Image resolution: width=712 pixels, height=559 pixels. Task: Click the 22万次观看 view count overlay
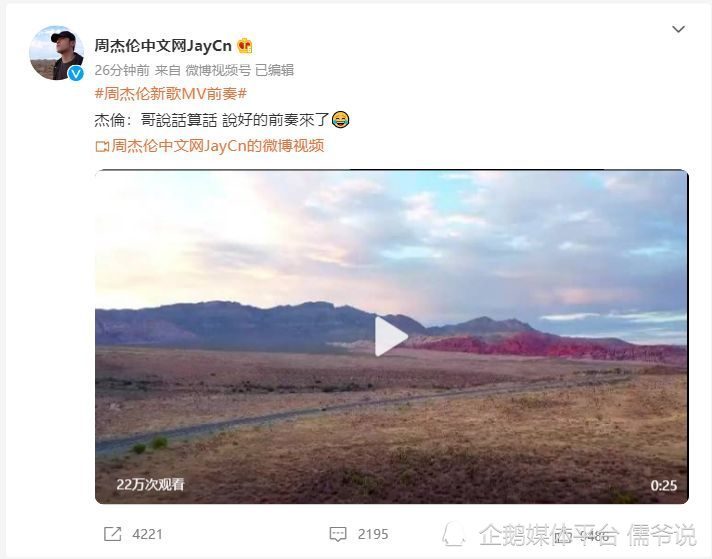click(x=150, y=485)
